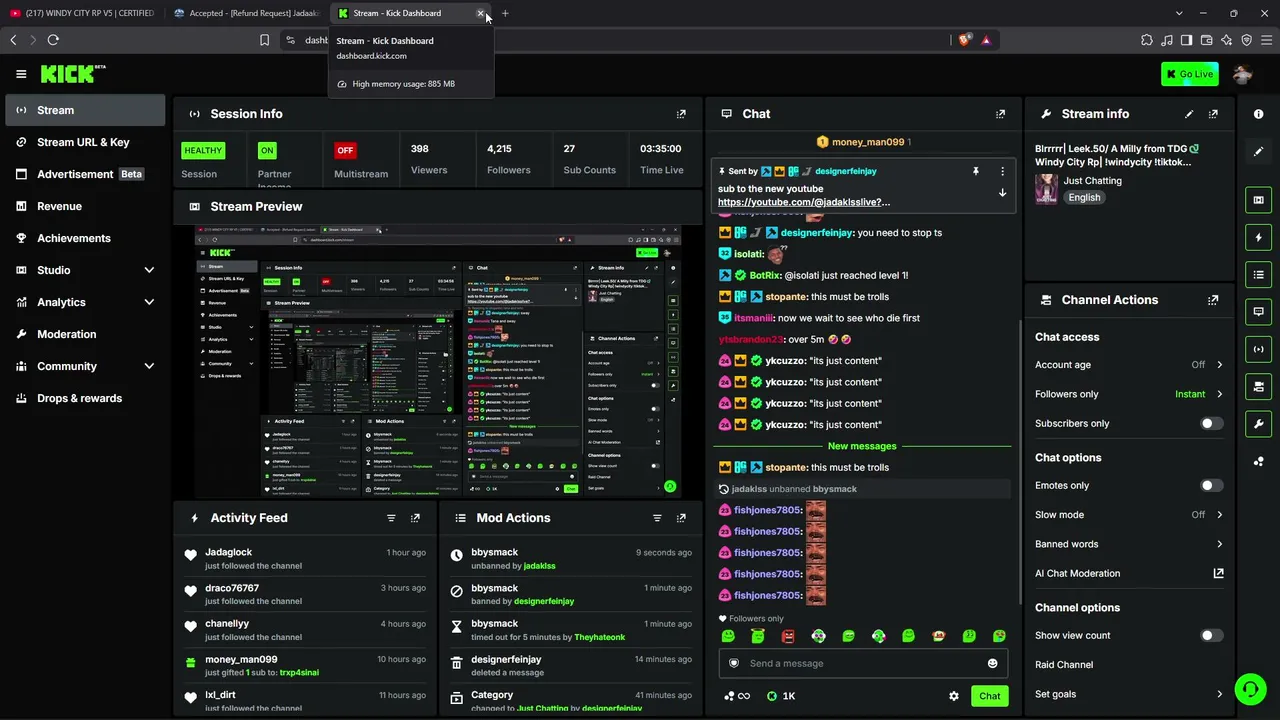Reload page with browser refresh button
Viewport: 1280px width, 720px height.
(x=53, y=40)
